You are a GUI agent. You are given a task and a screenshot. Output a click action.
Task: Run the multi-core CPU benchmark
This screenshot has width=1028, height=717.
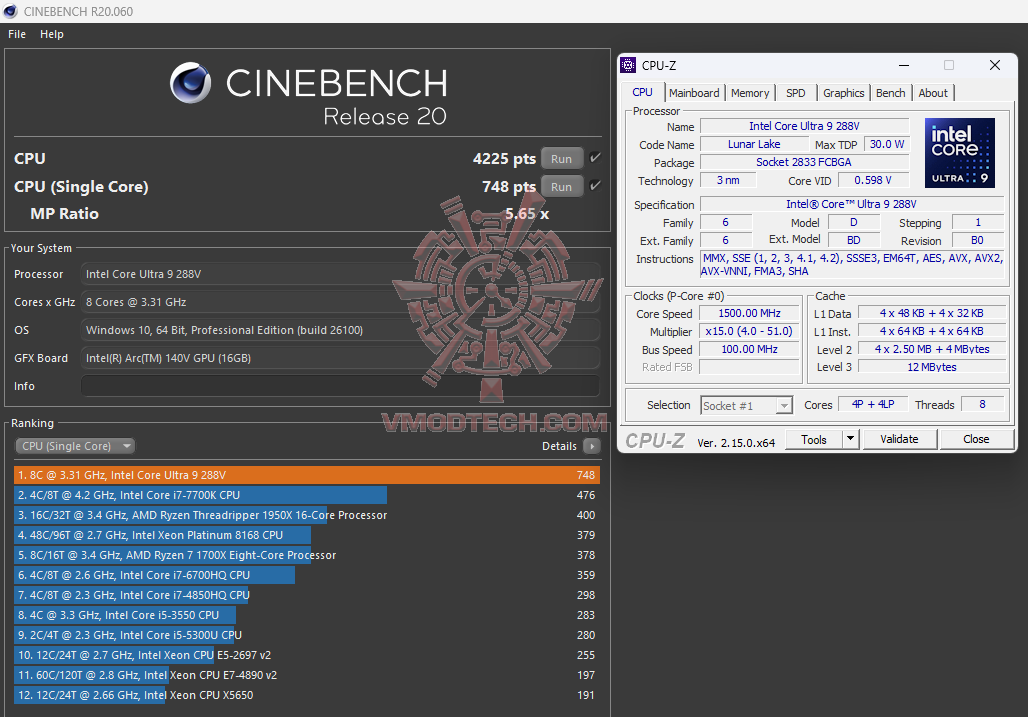[561, 159]
